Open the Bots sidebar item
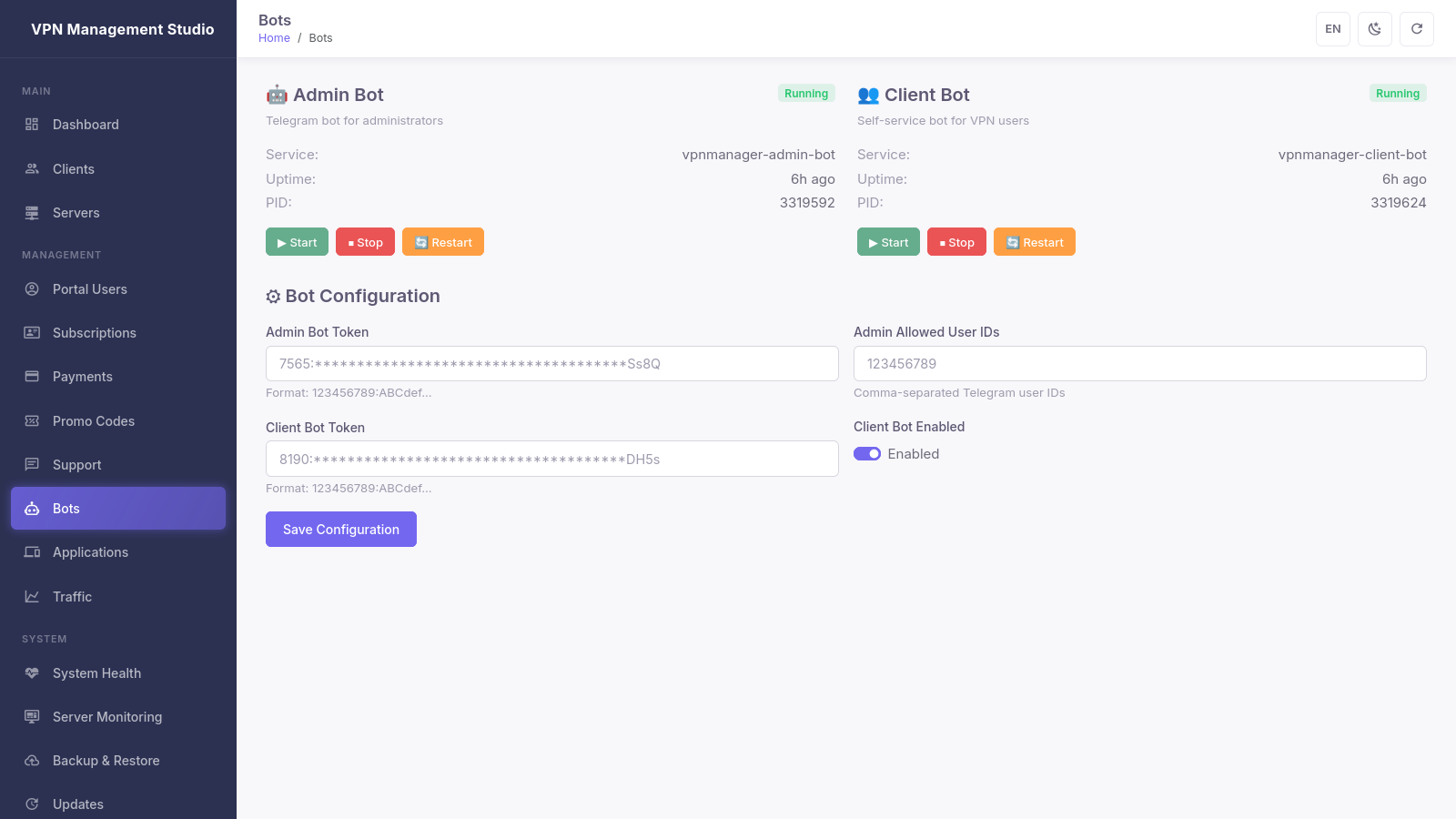The image size is (1456, 819). tap(66, 508)
